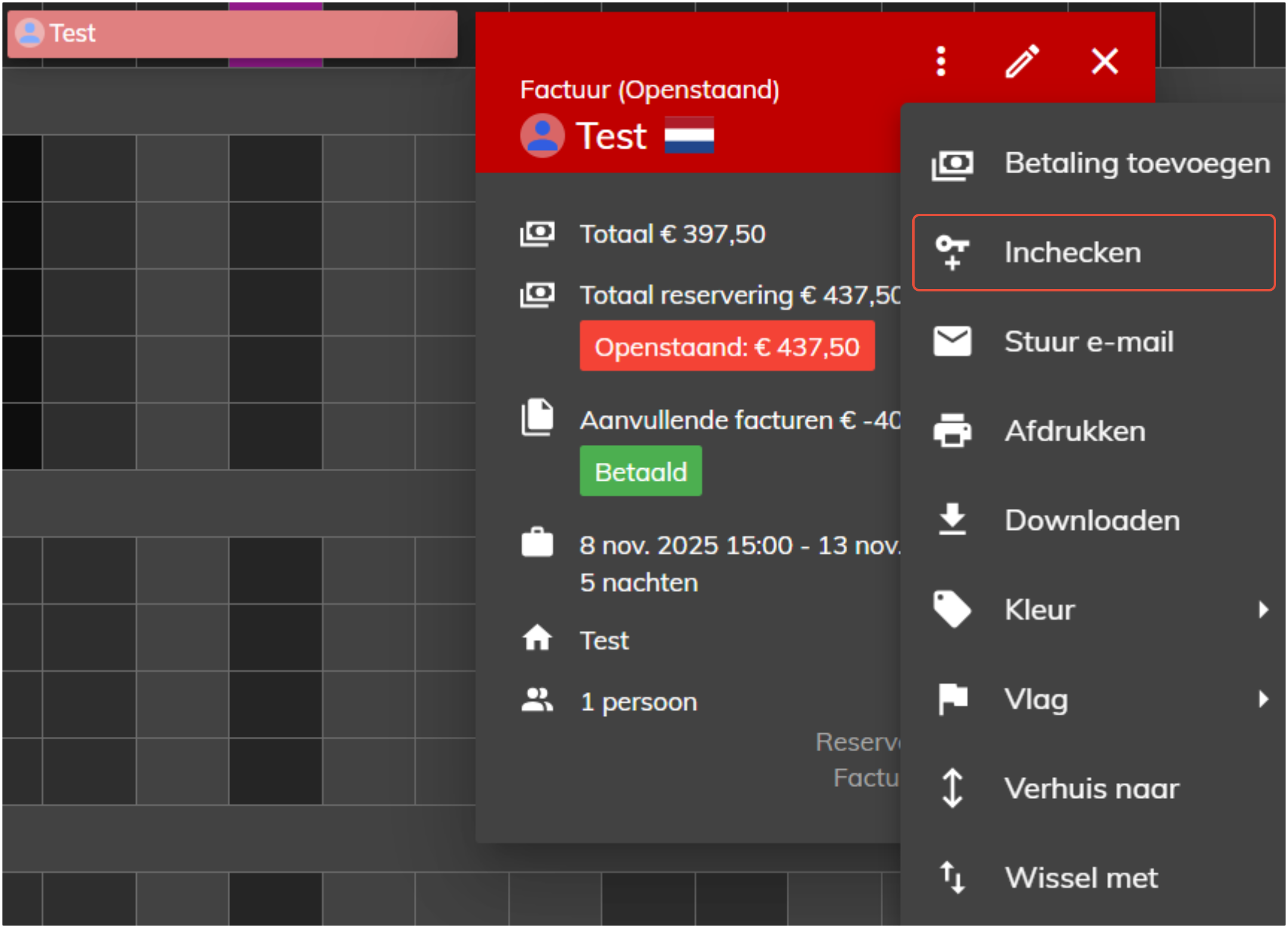Click the envelope Stuur e-mail icon
1288x928 pixels.
pos(952,342)
